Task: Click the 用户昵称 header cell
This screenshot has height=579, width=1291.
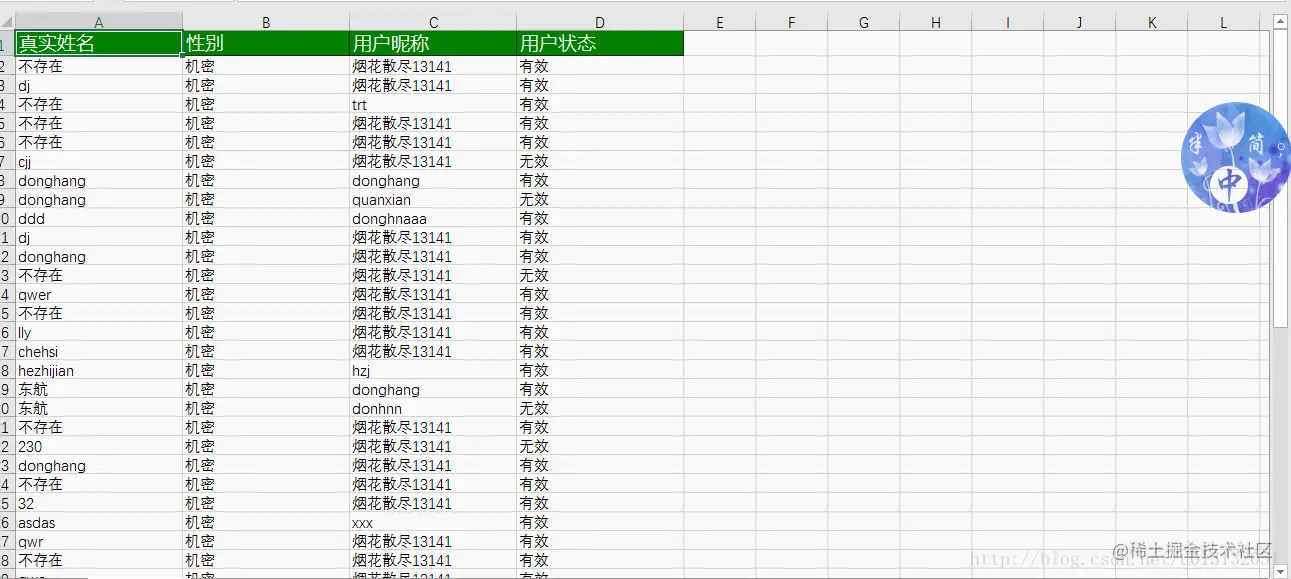Action: [x=432, y=44]
